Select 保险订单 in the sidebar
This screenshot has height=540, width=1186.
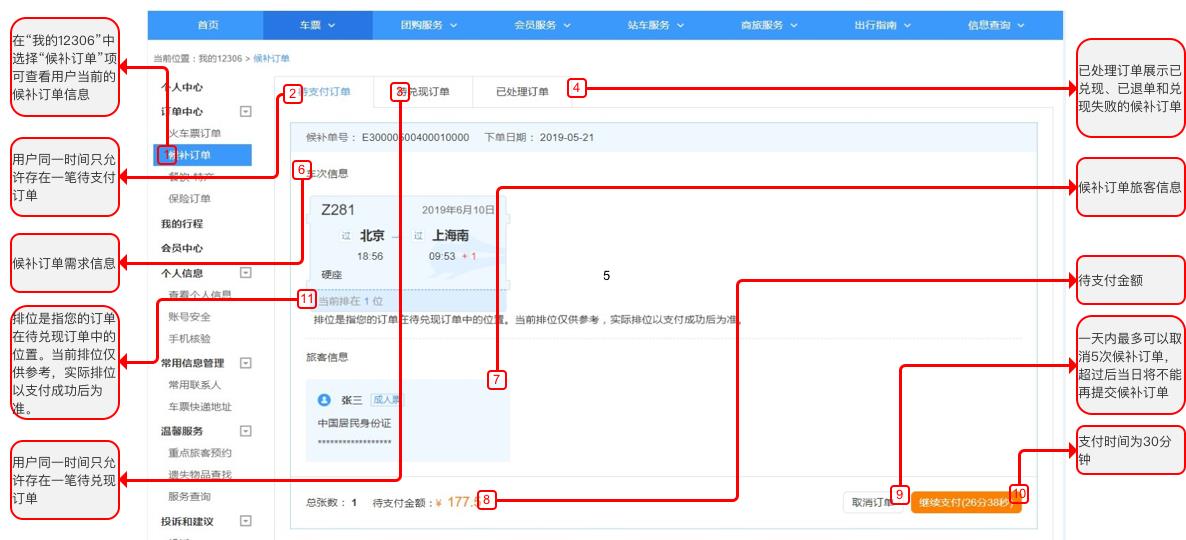coord(190,199)
